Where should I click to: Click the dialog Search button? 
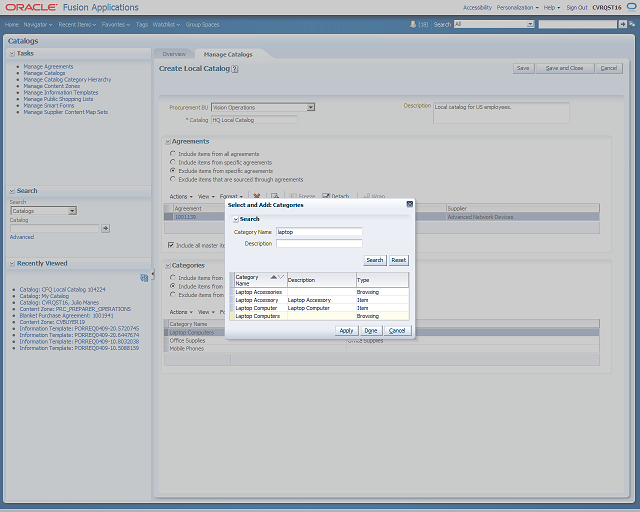click(375, 260)
